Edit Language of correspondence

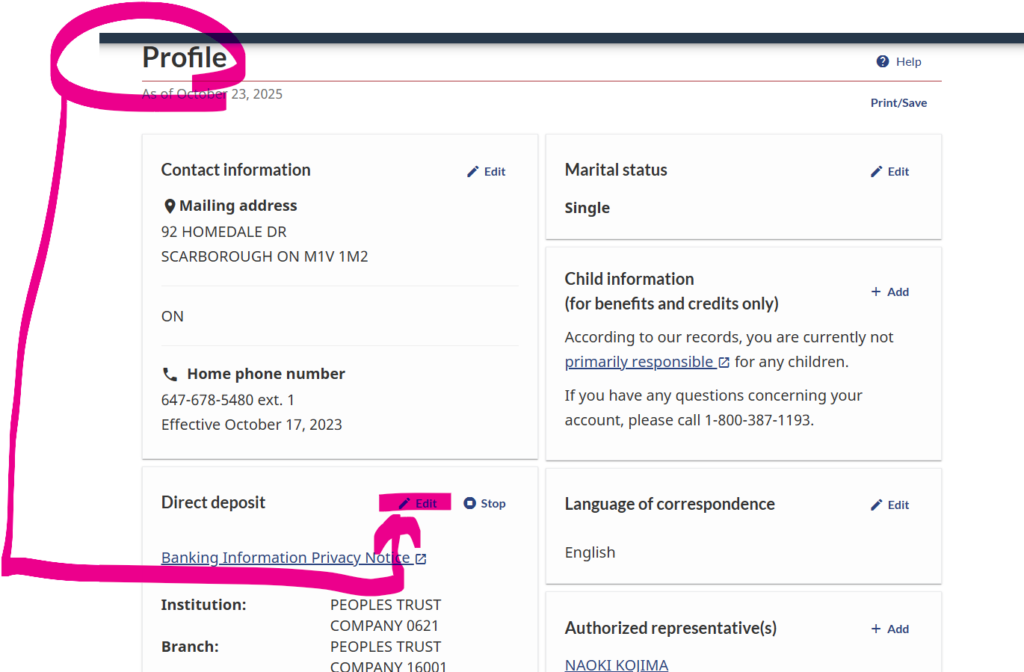(x=889, y=505)
